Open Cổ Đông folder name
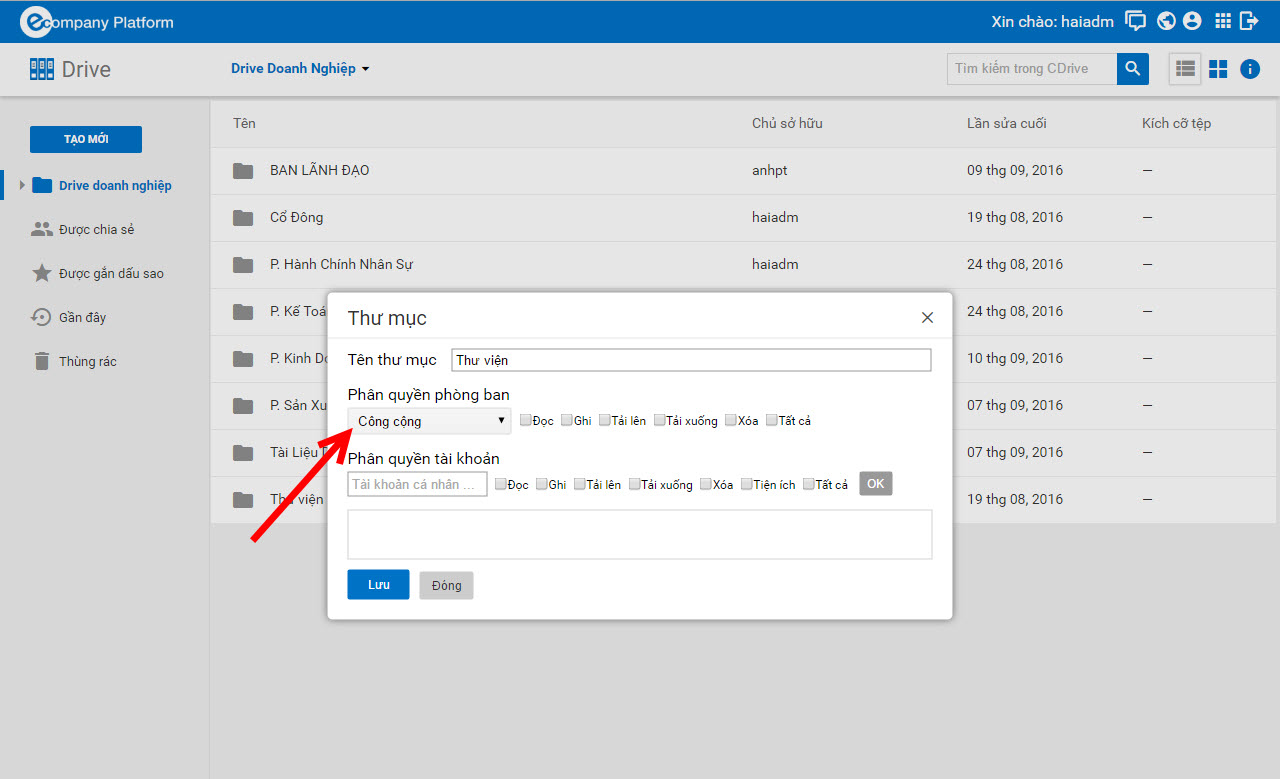1280x779 pixels. [296, 218]
